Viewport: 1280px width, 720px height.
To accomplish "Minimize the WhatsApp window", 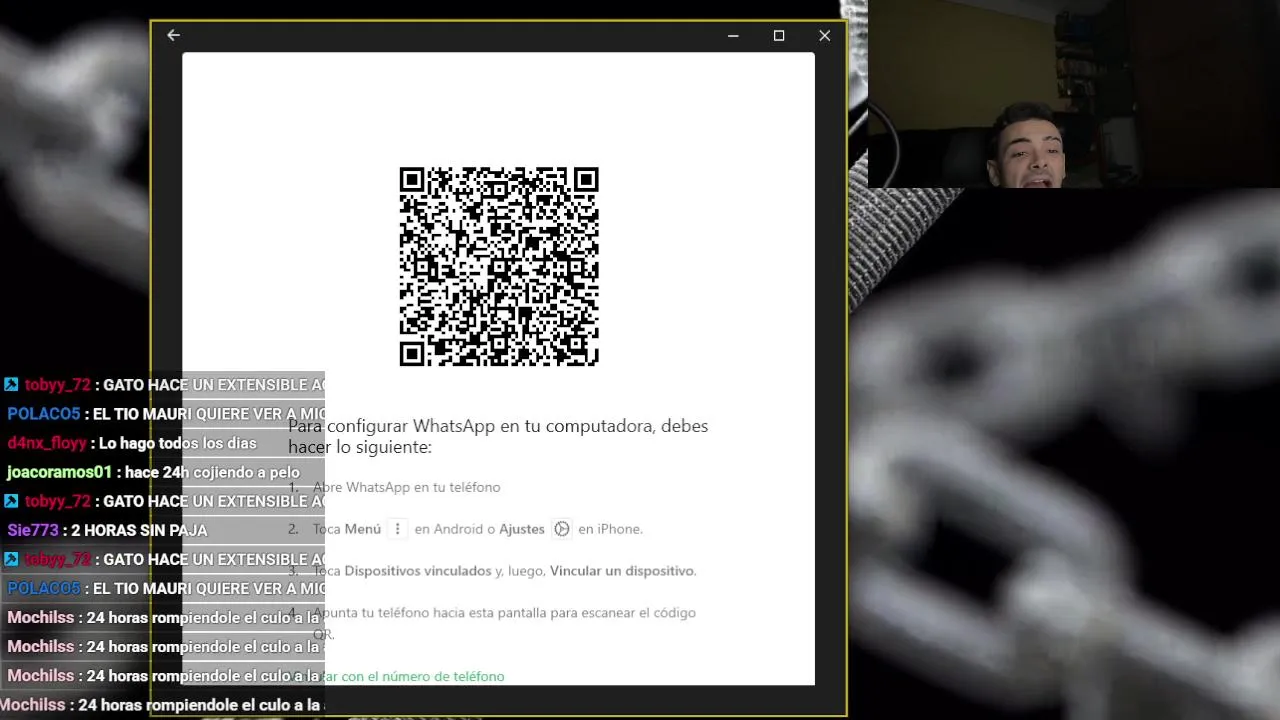I will [x=733, y=35].
